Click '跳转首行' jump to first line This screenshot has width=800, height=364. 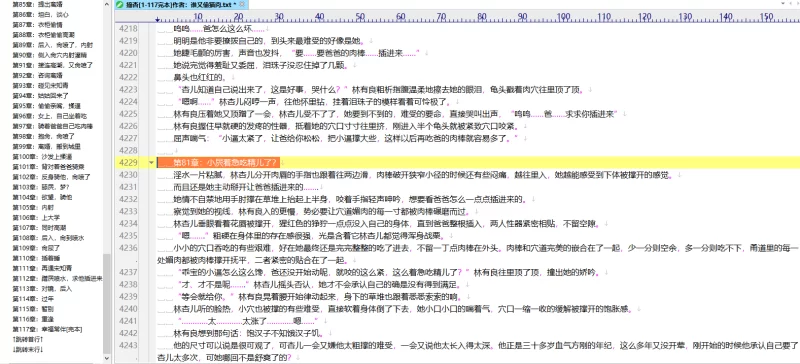28,339
